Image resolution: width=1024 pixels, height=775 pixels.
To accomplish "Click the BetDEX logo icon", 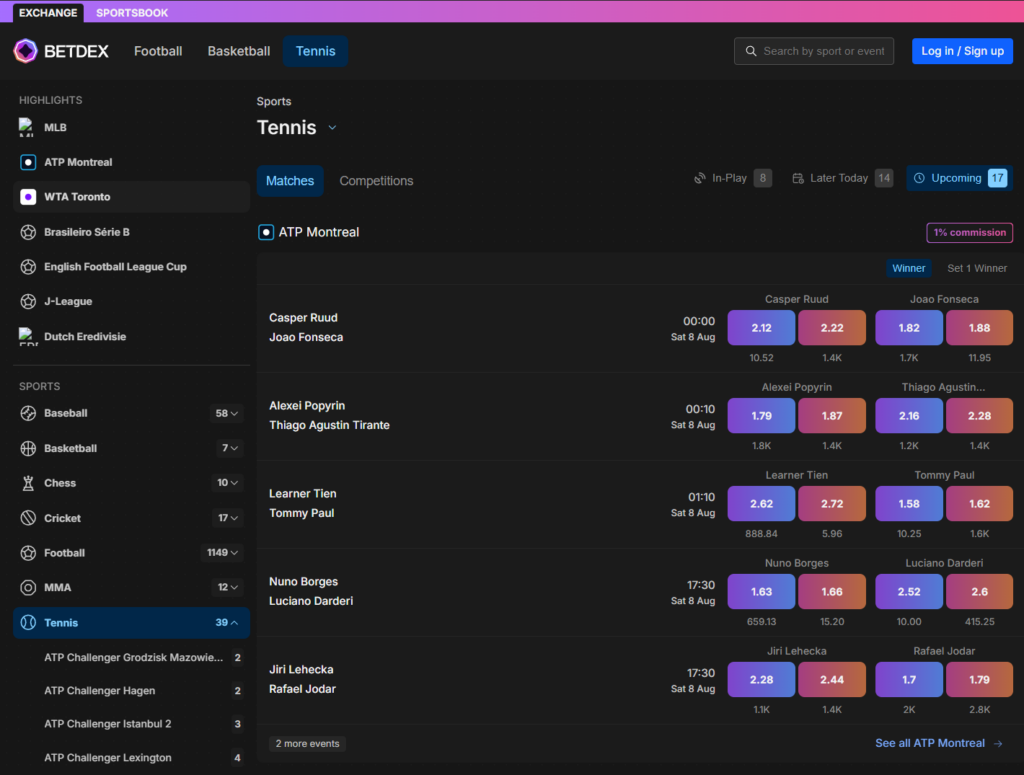I will [25, 51].
